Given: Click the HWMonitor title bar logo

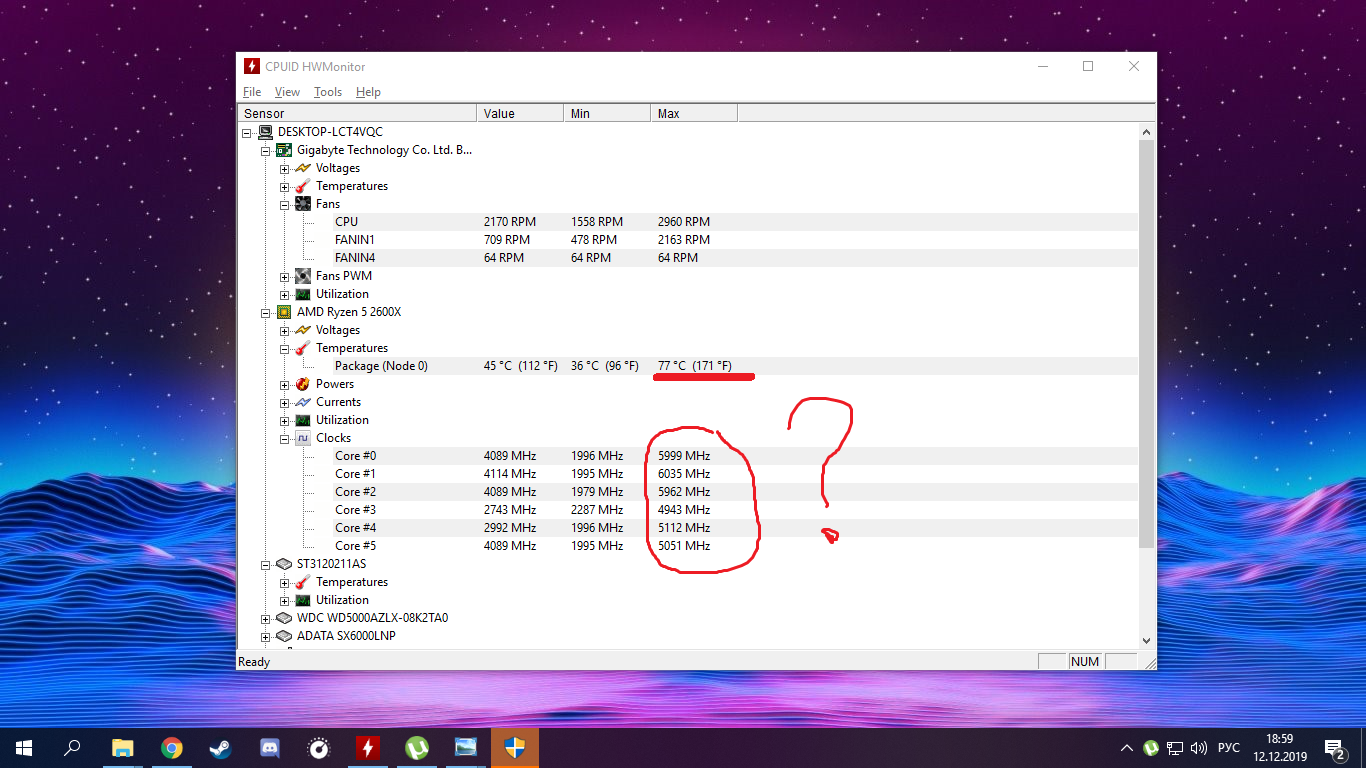Looking at the screenshot, I should pos(252,66).
